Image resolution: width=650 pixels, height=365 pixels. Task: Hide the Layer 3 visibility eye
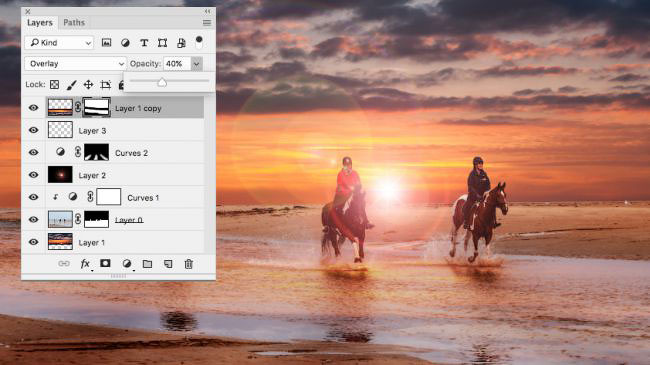(34, 130)
